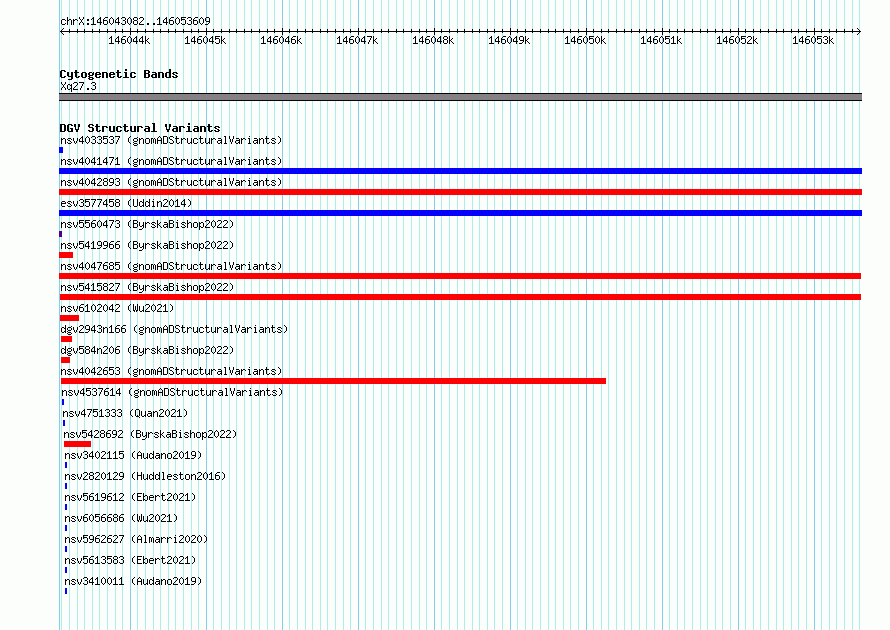Open the nsv5962627 (Almarri2020) label

136,539
